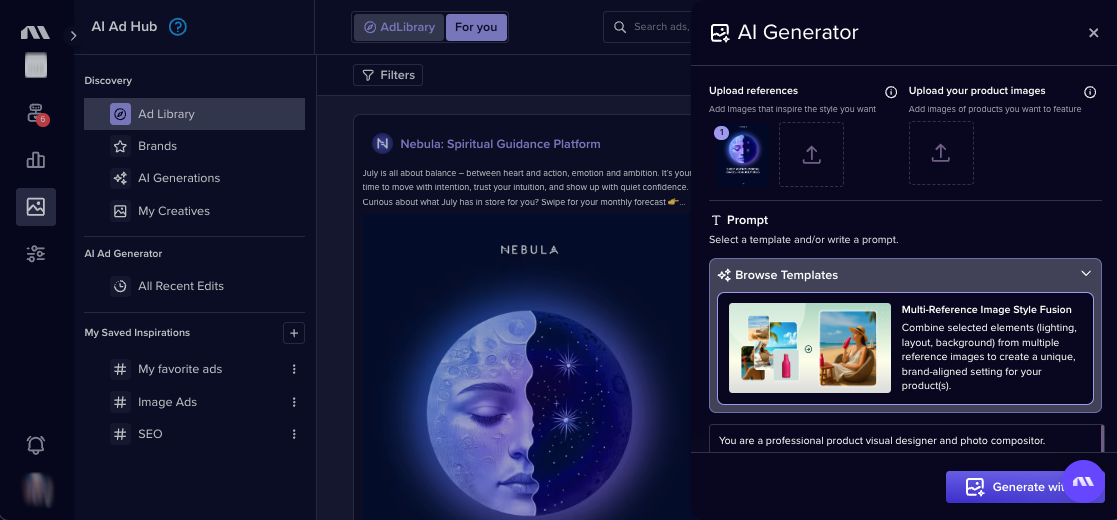1117x520 pixels.
Task: Click the clock icon beside All Recent Edits
Action: pyautogui.click(x=120, y=286)
